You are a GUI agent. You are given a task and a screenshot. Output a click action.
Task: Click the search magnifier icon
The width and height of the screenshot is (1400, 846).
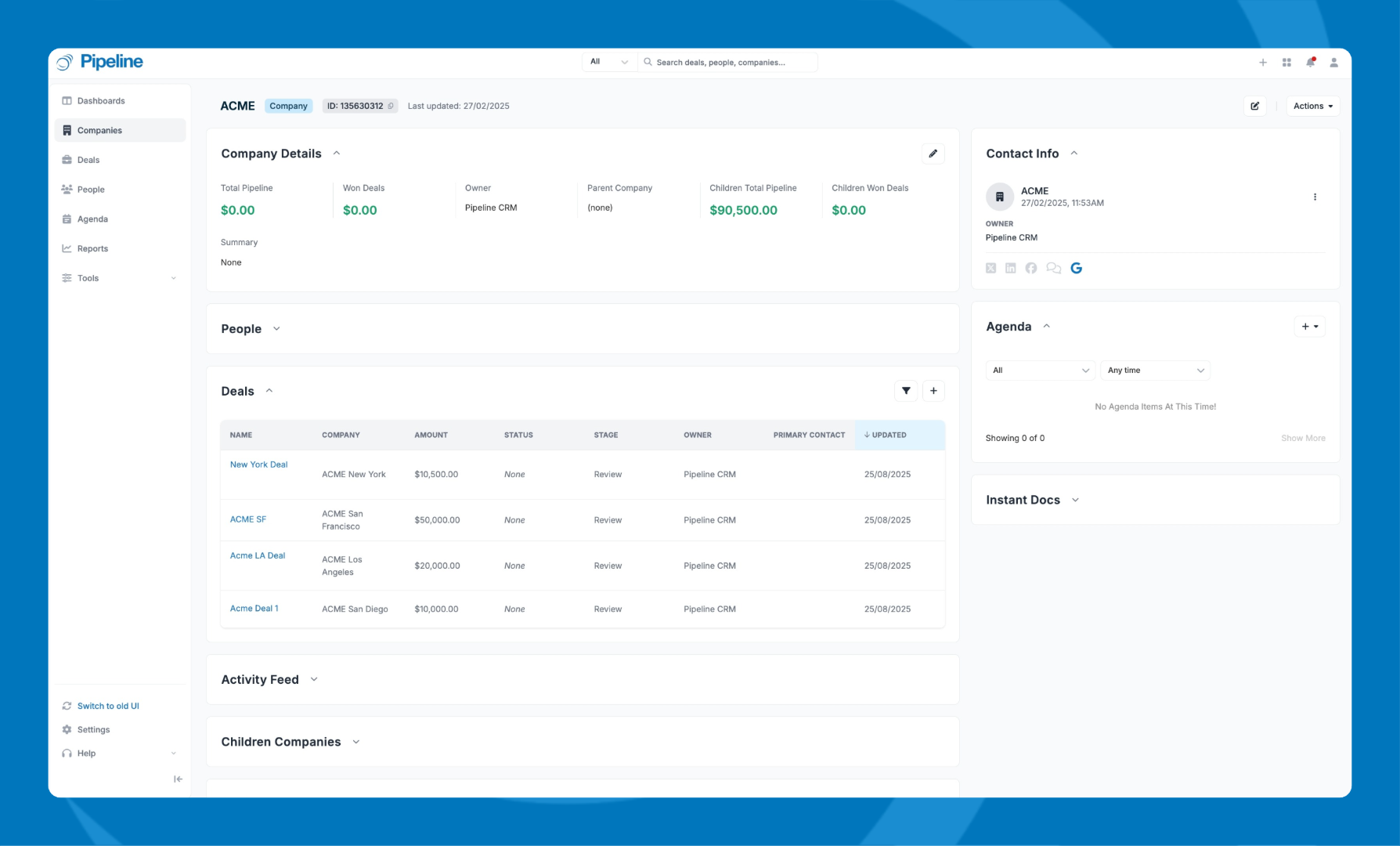point(648,62)
